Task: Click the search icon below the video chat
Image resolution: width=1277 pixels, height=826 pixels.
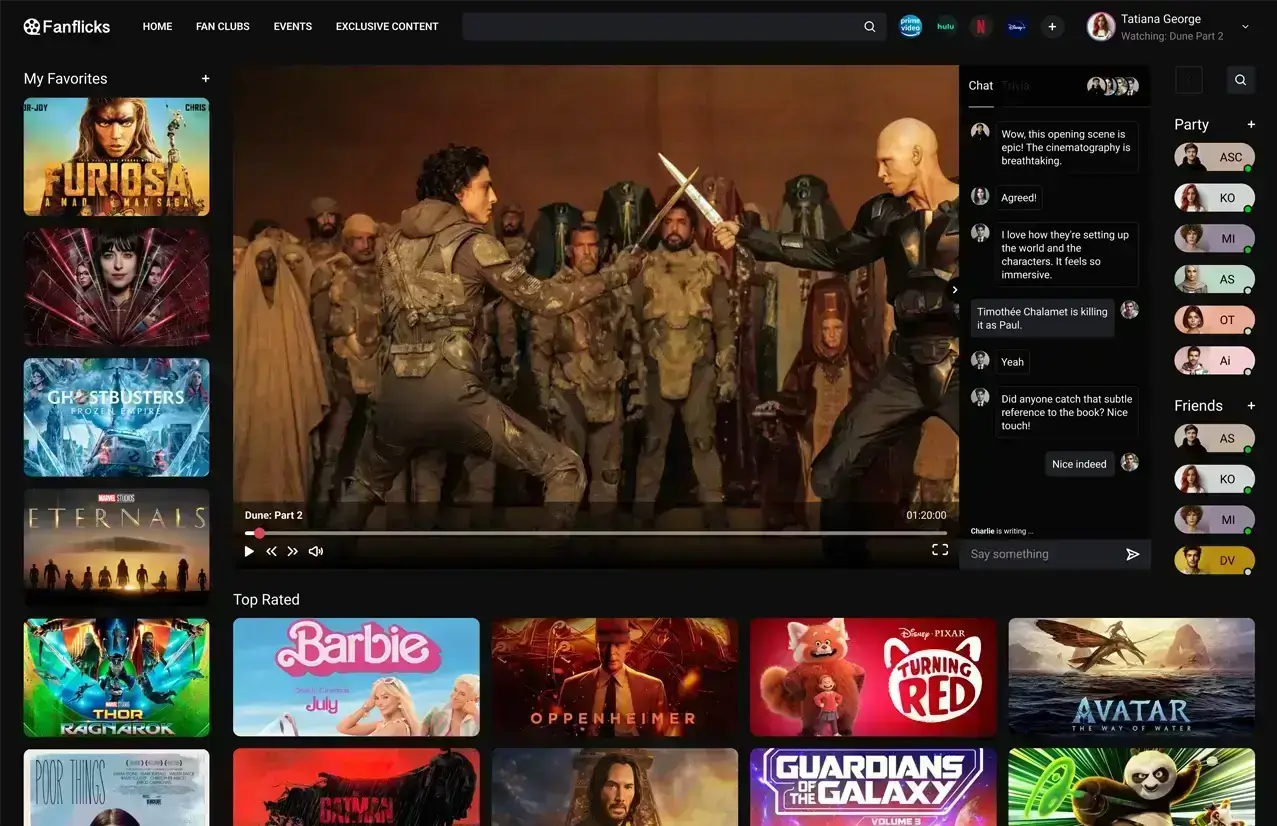Action: click(1240, 79)
